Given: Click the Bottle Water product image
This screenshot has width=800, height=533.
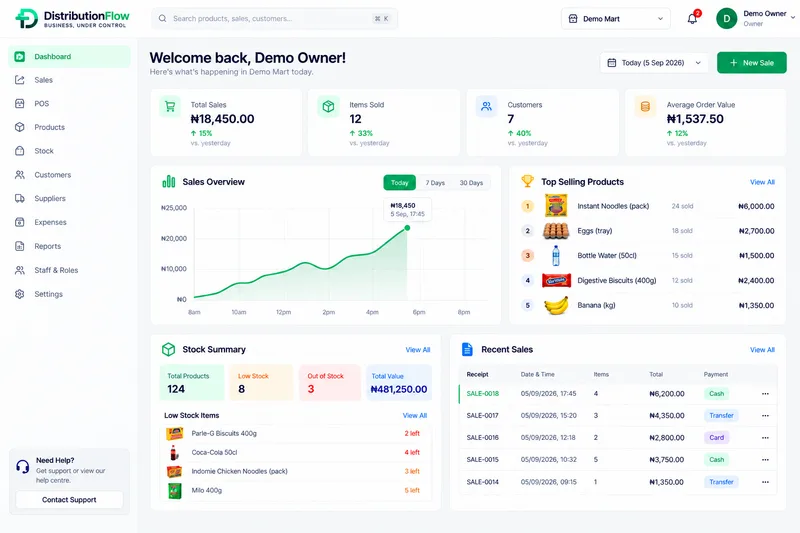Looking at the screenshot, I should click(x=556, y=256).
